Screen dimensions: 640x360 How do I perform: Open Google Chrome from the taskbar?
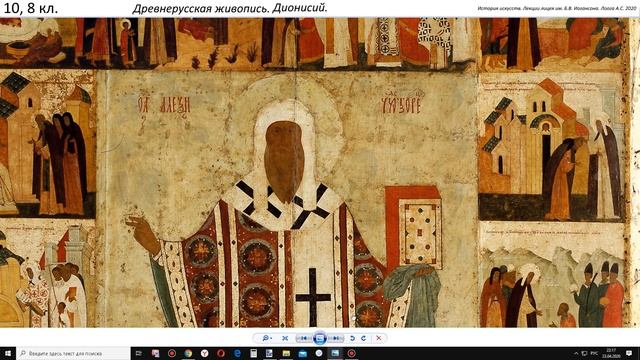coord(188,353)
